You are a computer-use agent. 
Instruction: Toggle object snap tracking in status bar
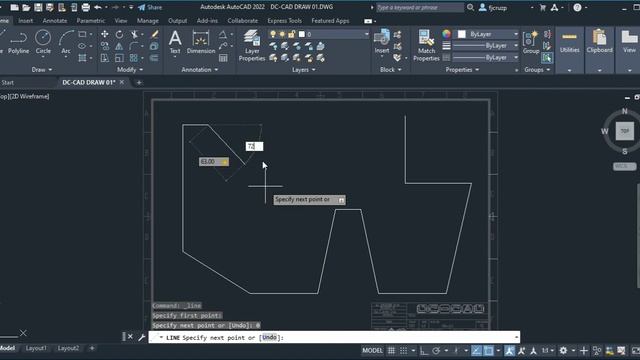[476, 351]
